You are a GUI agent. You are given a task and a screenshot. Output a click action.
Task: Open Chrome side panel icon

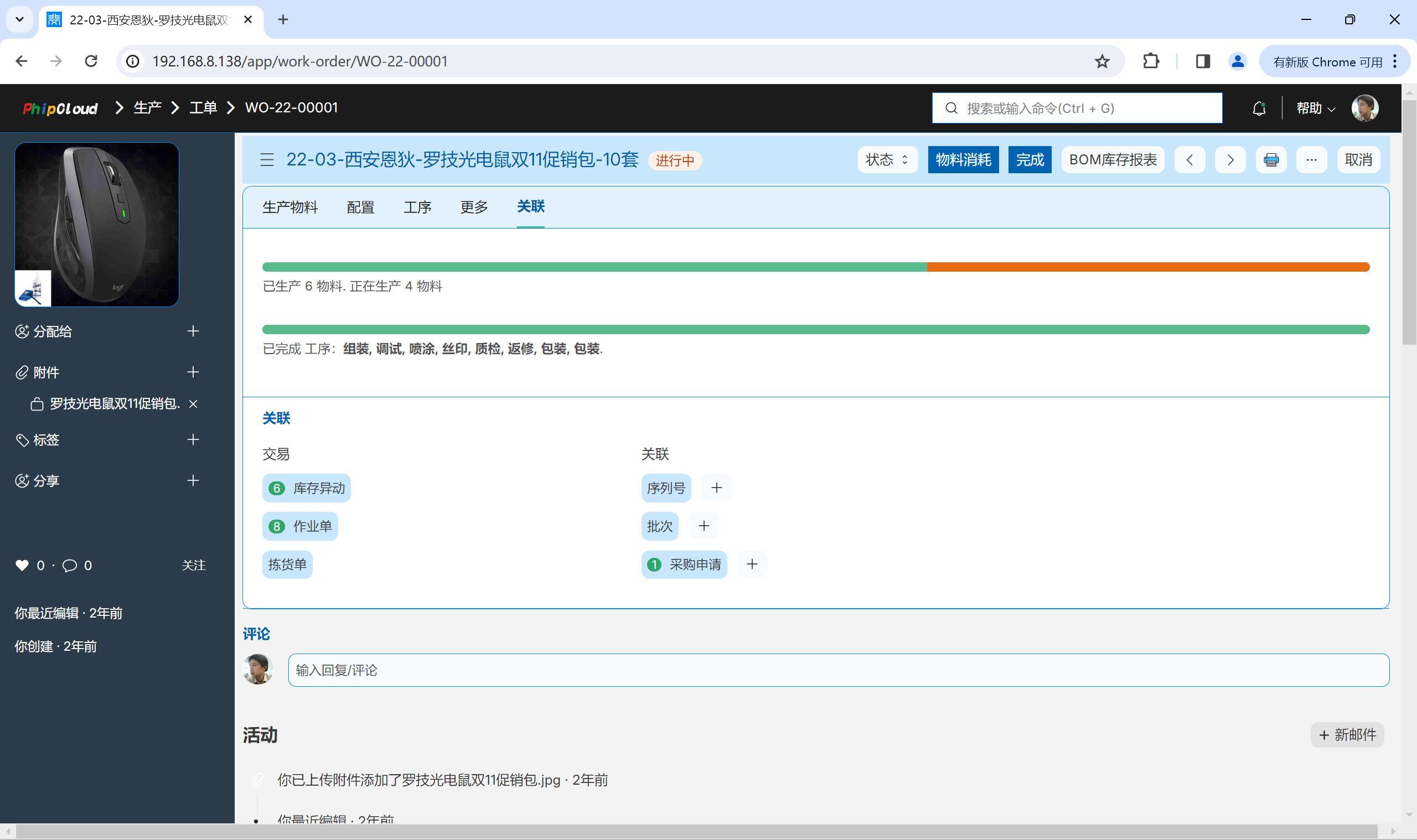click(x=1203, y=61)
